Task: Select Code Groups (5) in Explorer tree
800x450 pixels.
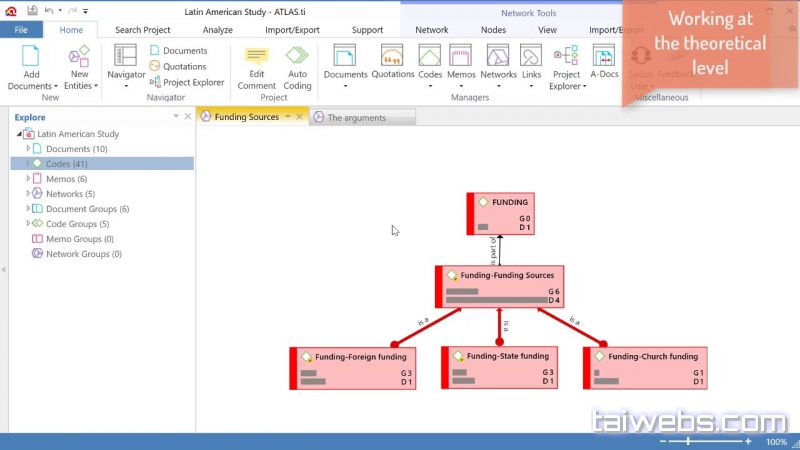Action: (x=71, y=224)
